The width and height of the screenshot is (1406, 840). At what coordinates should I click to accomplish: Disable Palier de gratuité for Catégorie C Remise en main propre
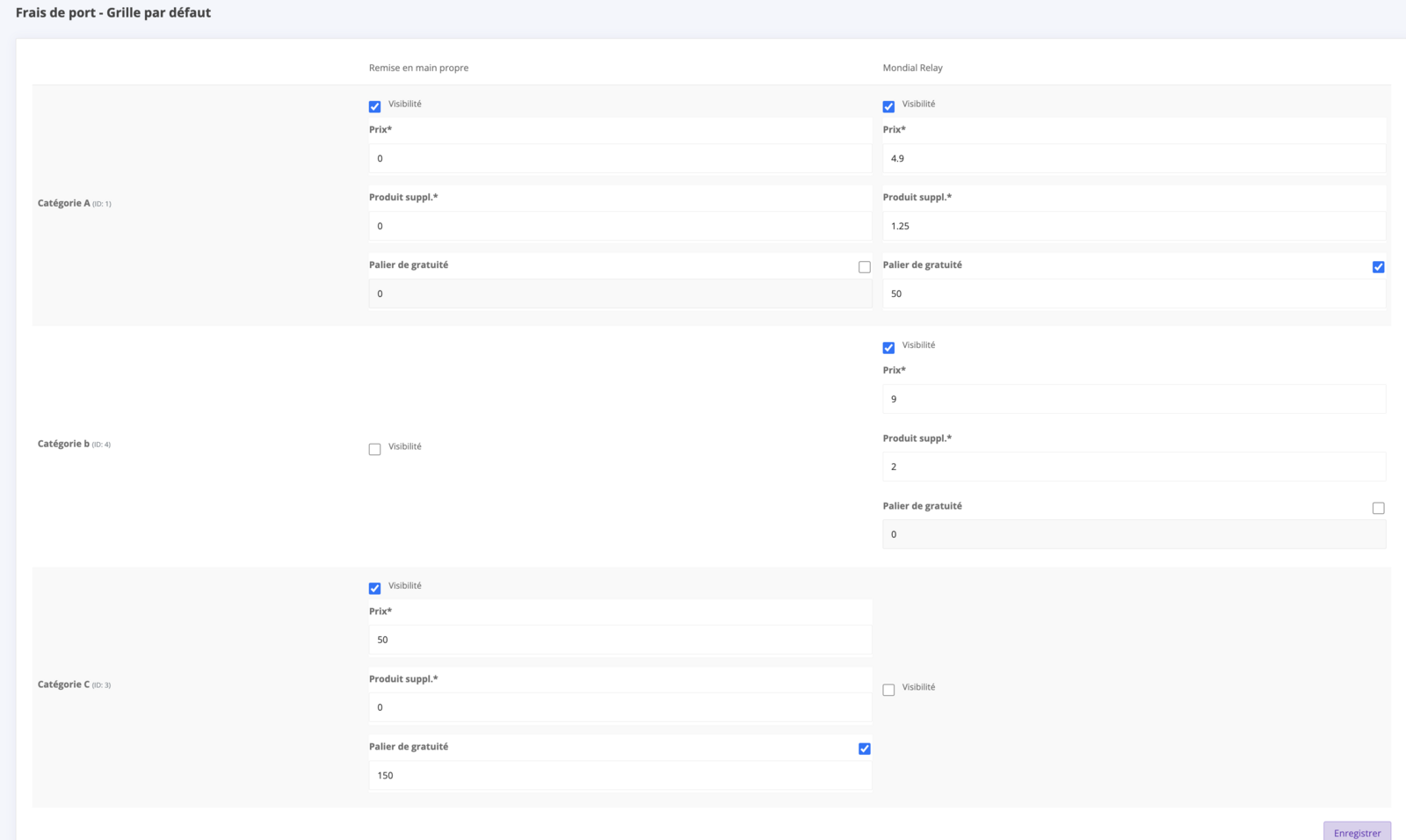pyautogui.click(x=865, y=749)
